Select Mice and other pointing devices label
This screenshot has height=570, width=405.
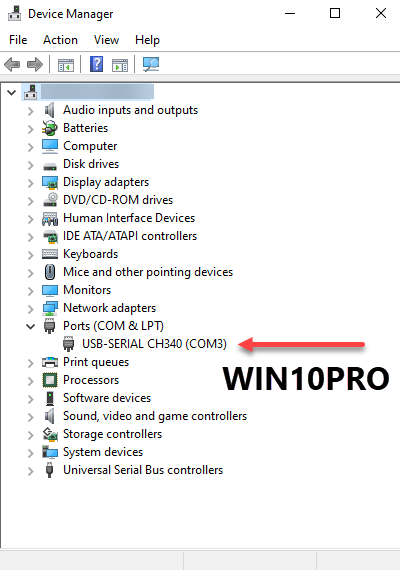tap(148, 272)
